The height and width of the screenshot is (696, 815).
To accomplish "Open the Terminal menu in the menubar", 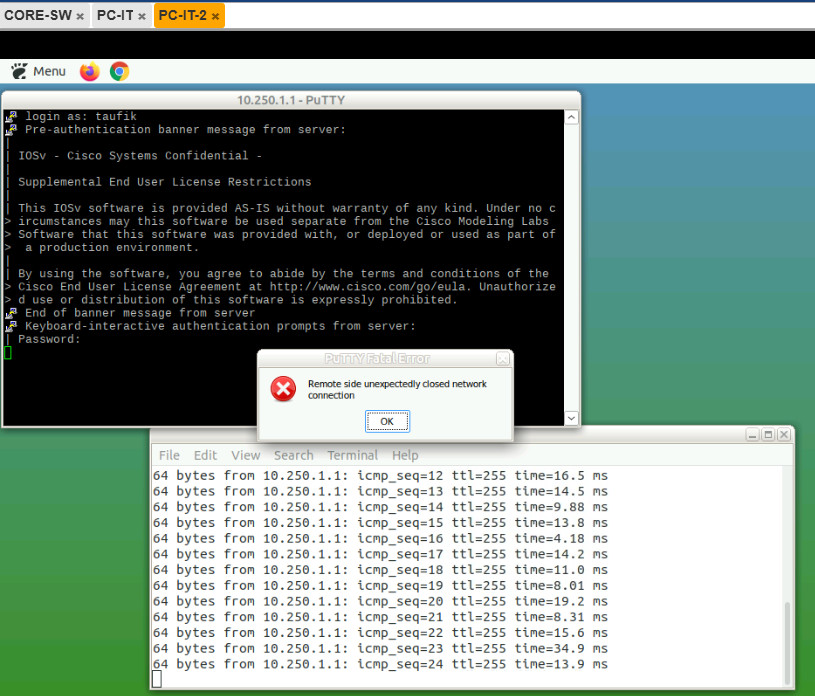I will coord(352,455).
